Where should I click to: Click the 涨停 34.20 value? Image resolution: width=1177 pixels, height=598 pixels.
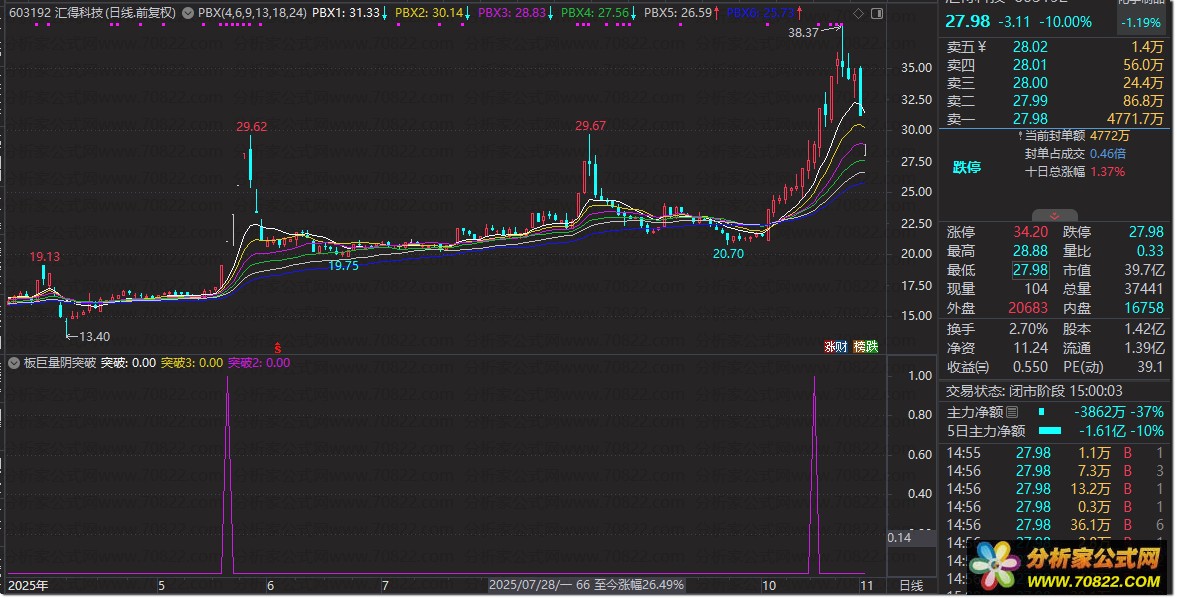tap(1030, 233)
